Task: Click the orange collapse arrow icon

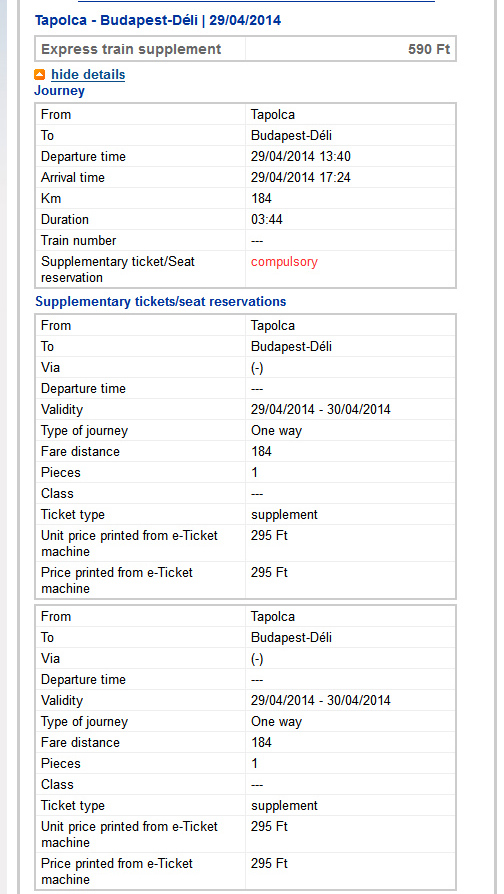Action: (x=39, y=75)
